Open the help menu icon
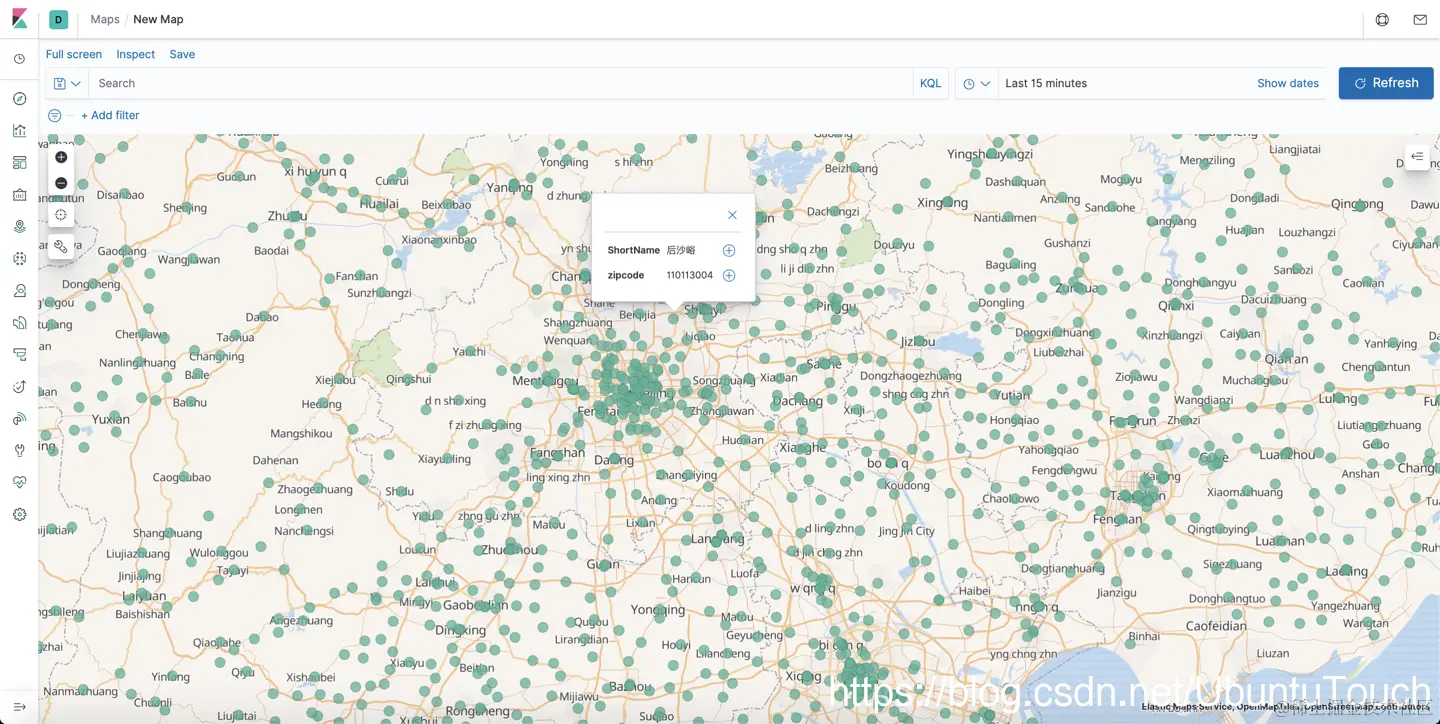1440x724 pixels. pos(1382,19)
